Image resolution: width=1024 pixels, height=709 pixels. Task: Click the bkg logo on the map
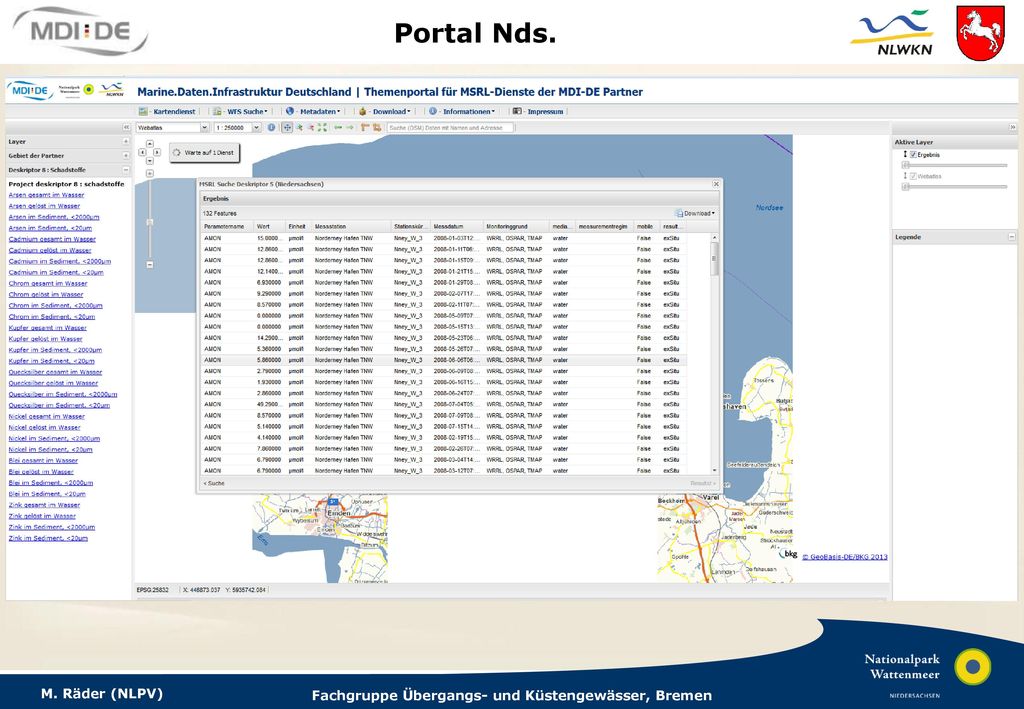tap(789, 554)
